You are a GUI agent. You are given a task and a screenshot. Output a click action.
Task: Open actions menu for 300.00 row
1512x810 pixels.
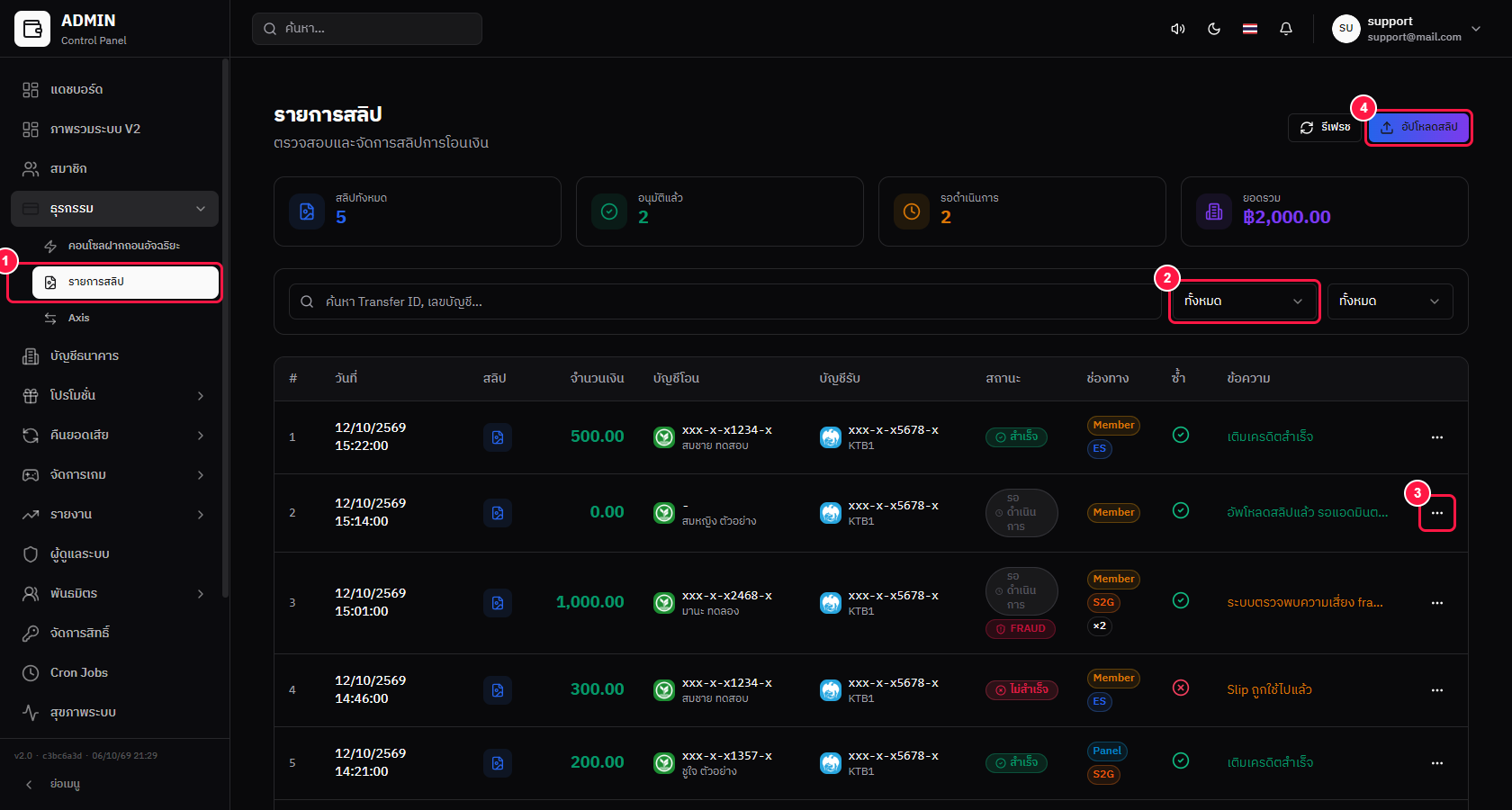(1437, 690)
